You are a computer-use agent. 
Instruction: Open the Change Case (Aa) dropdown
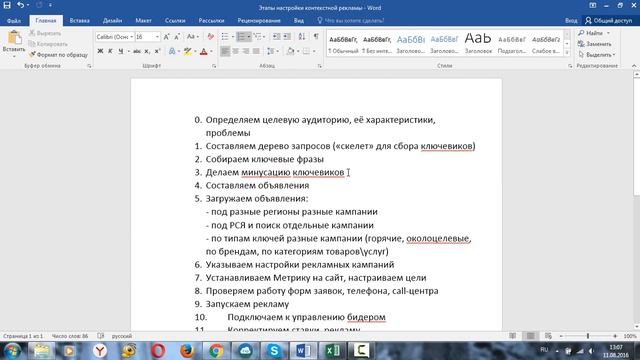point(193,37)
